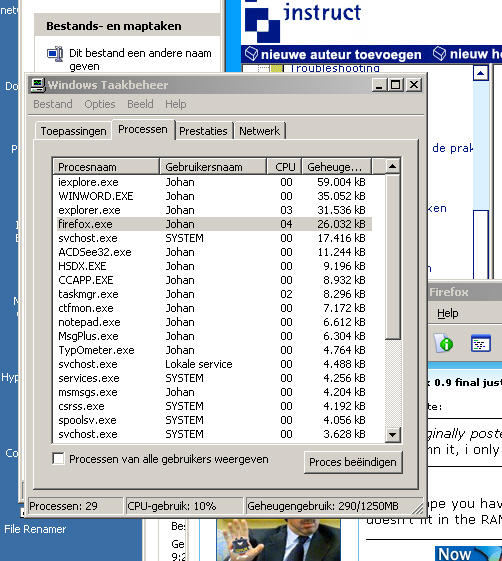
Task: Select the WINWORD.EXE process row
Action: [x=213, y=196]
